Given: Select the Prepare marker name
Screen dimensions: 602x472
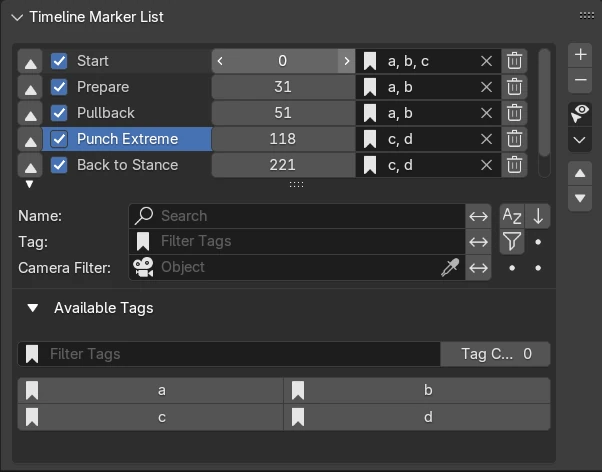Looking at the screenshot, I should (x=103, y=87).
